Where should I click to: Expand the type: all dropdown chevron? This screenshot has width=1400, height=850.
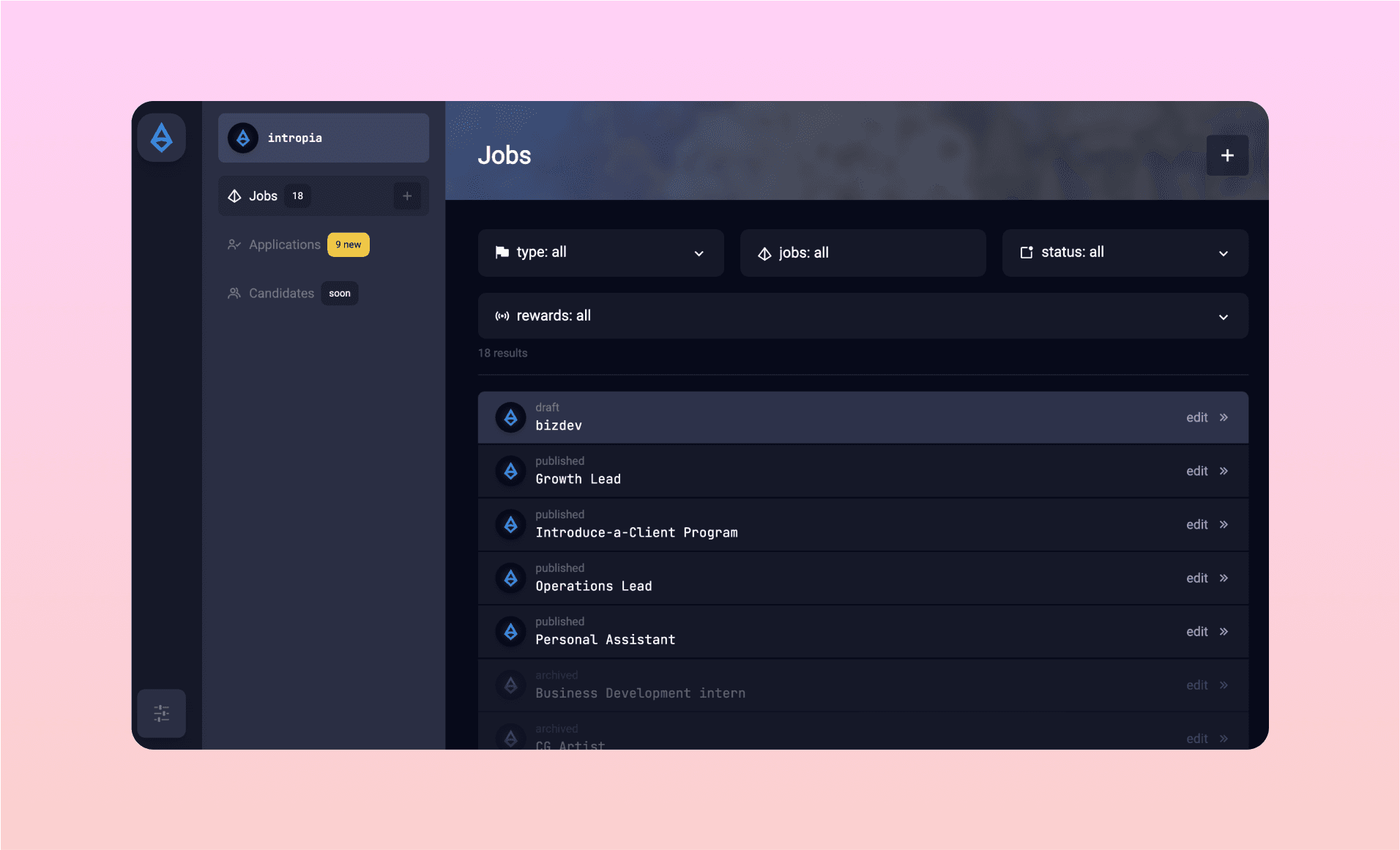(699, 253)
